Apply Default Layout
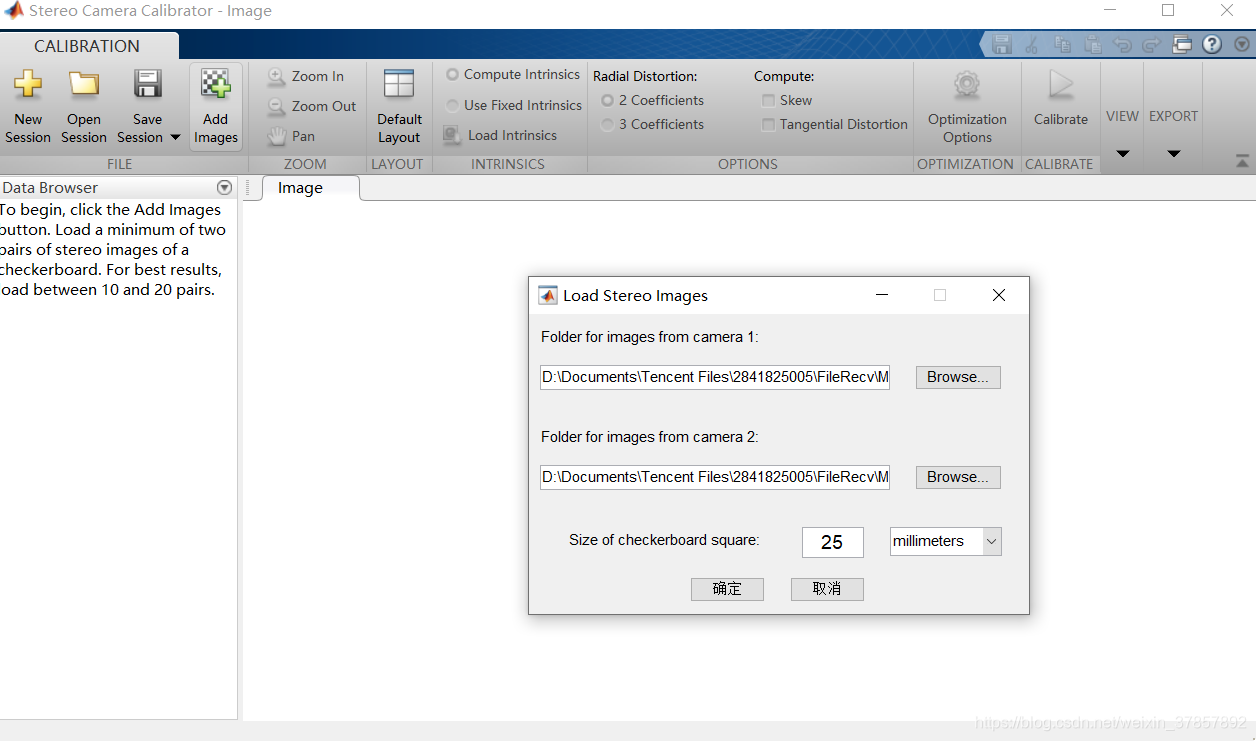1256x741 pixels. point(399,108)
